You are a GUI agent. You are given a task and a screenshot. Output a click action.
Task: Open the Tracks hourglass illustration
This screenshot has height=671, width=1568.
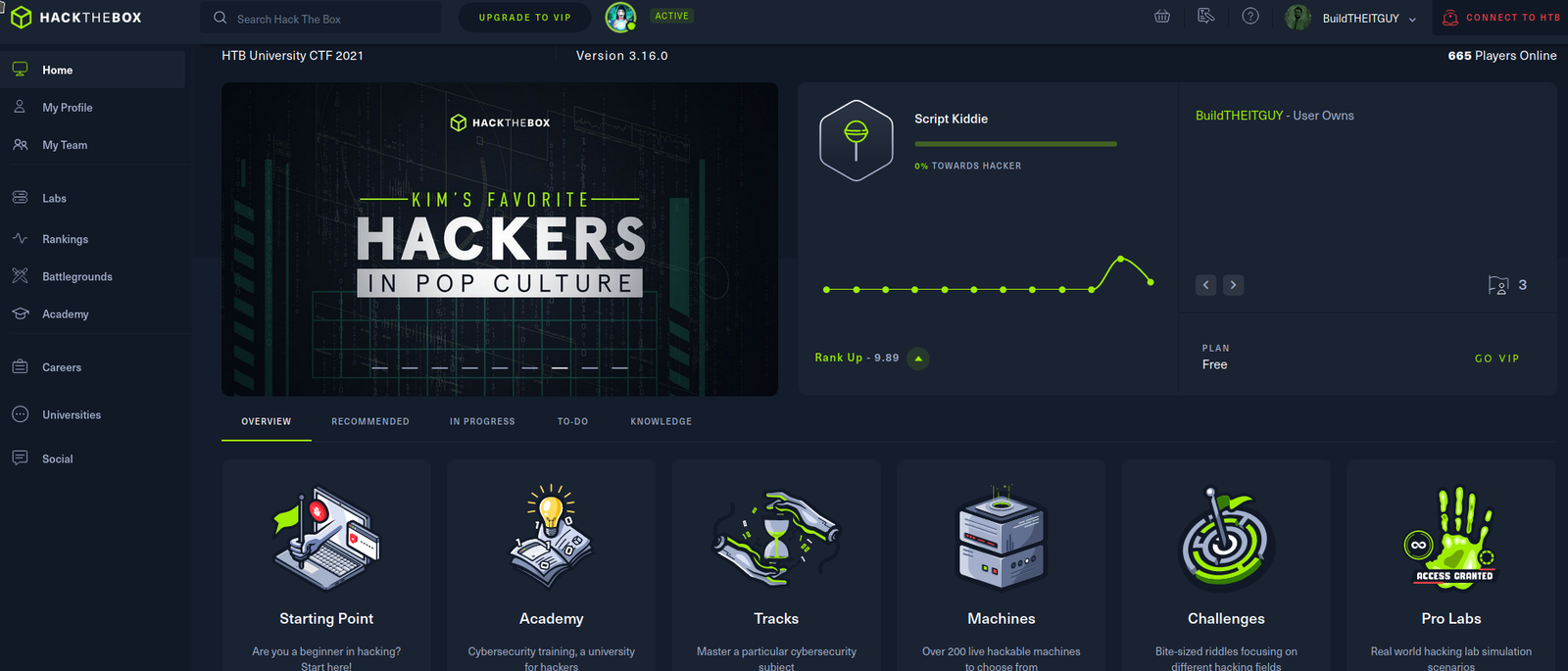click(776, 539)
